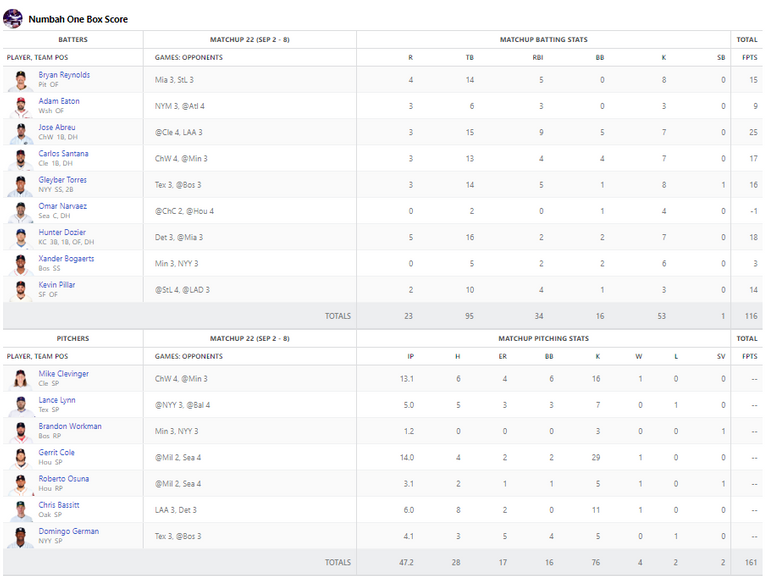Open Brandon Workman player link

pyautogui.click(x=70, y=426)
